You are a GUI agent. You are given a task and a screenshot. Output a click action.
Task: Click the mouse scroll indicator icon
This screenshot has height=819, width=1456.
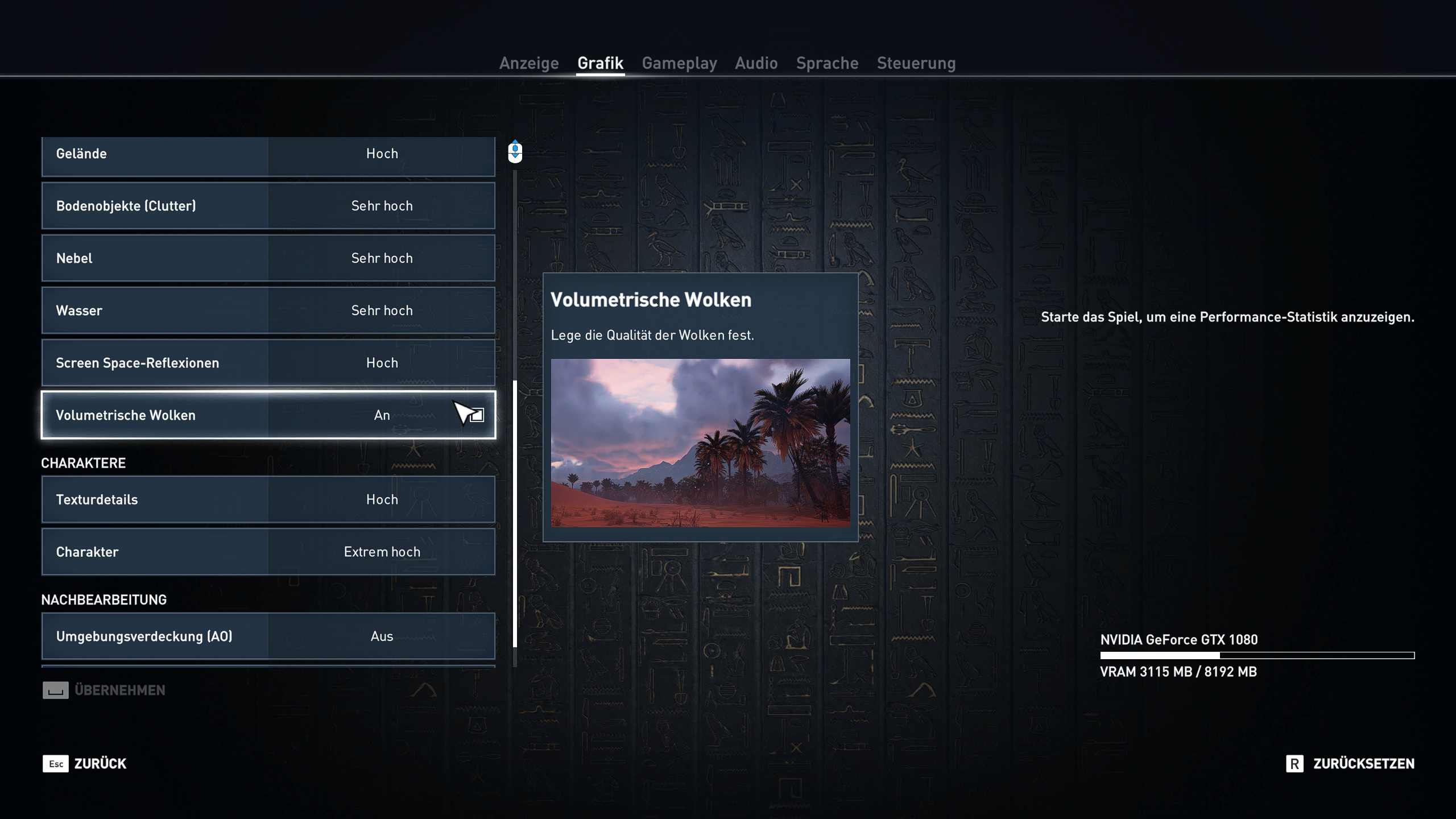(515, 151)
